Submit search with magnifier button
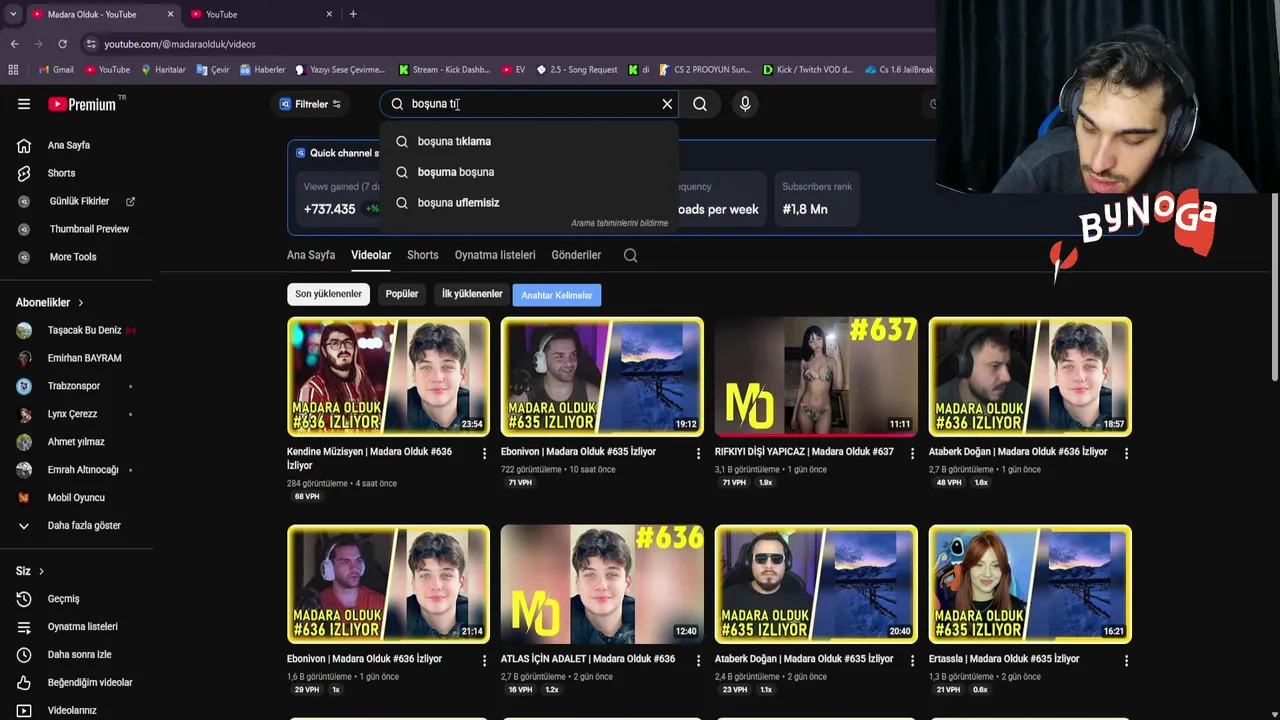1280x720 pixels. coord(700,104)
